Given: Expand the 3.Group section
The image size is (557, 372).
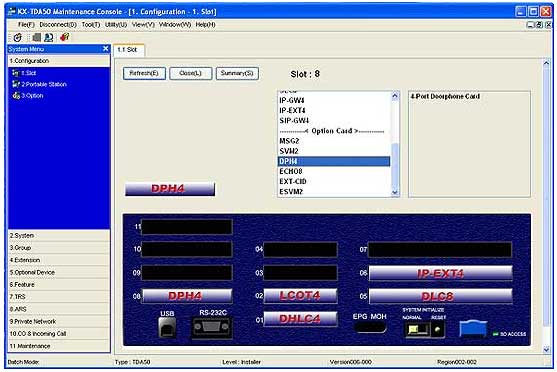Looking at the screenshot, I should point(59,248).
